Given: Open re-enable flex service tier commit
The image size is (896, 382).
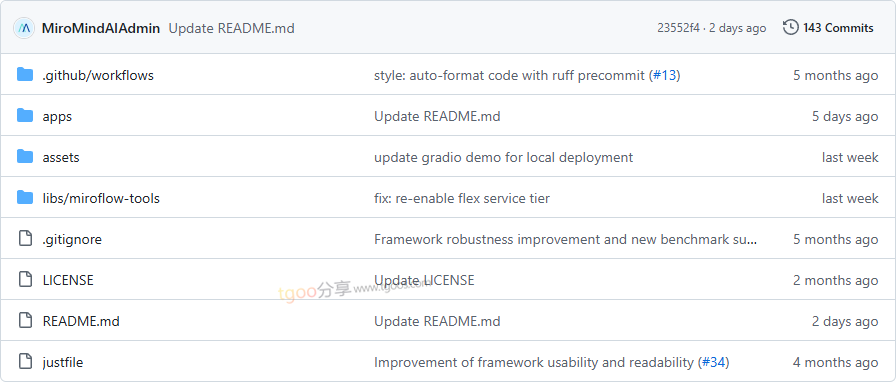Looking at the screenshot, I should click(x=462, y=198).
